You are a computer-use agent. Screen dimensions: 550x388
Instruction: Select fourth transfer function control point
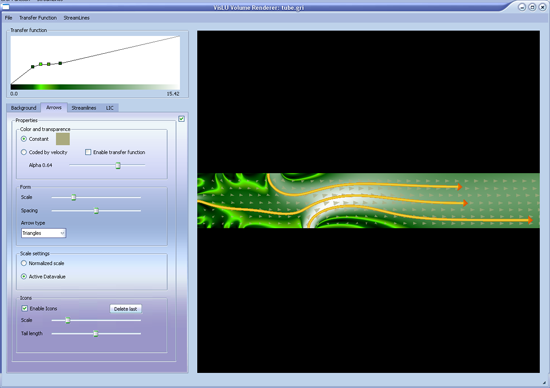(60, 63)
